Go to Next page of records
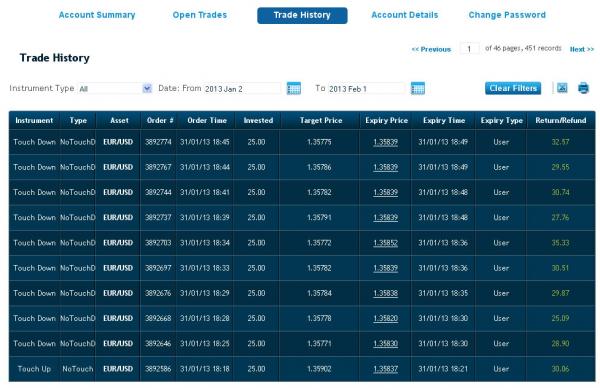Image resolution: width=600 pixels, height=388 pixels. pos(582,49)
